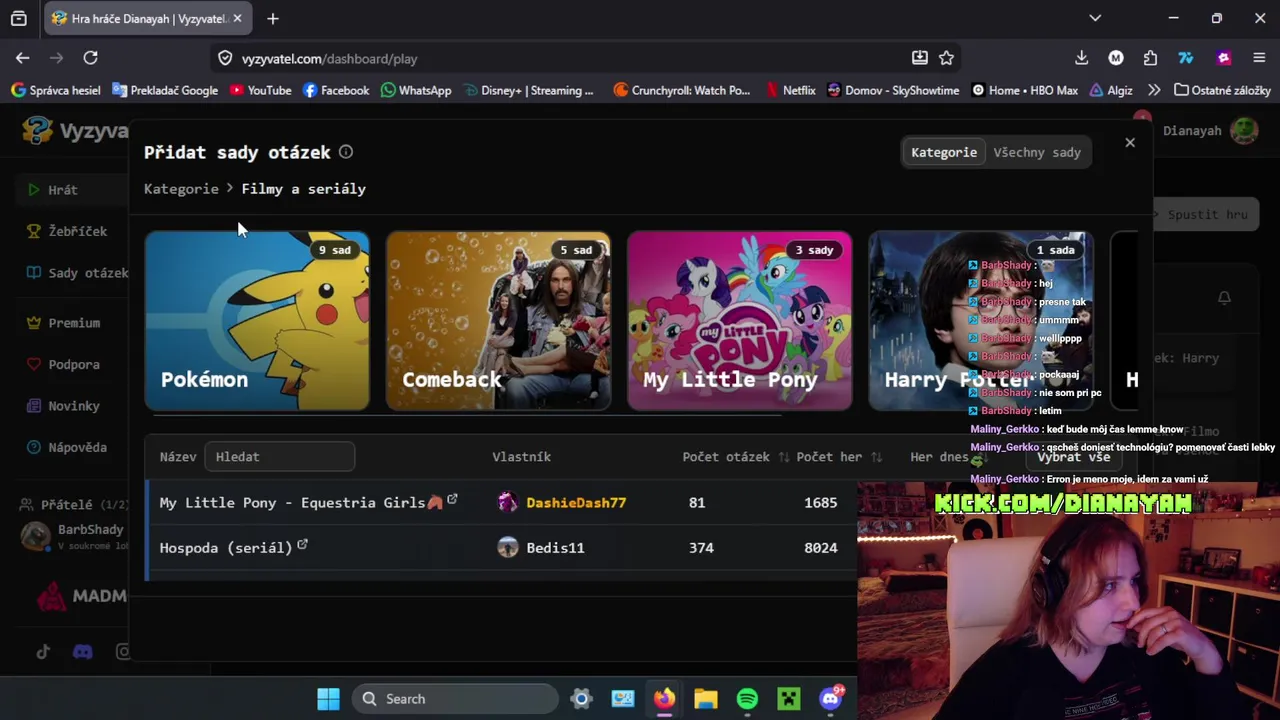Open WhatsApp bookmark

[416, 90]
